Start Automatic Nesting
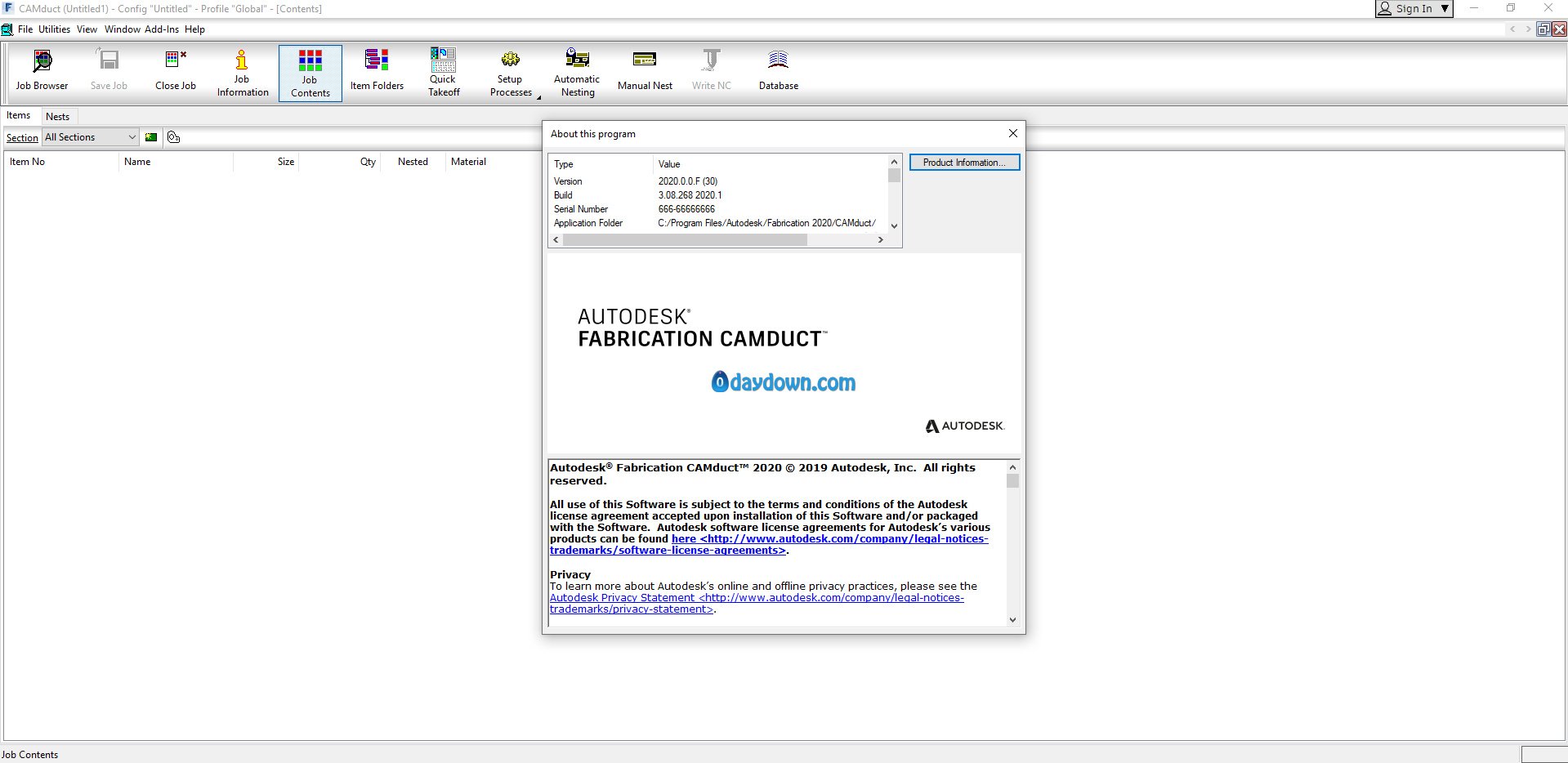1568x763 pixels. [577, 73]
